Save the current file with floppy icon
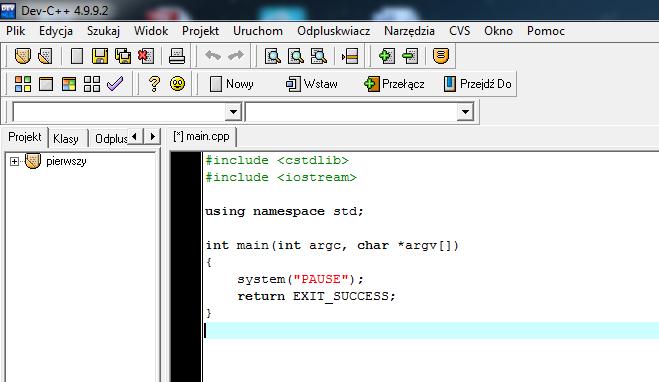The height and width of the screenshot is (382, 659). pyautogui.click(x=100, y=56)
